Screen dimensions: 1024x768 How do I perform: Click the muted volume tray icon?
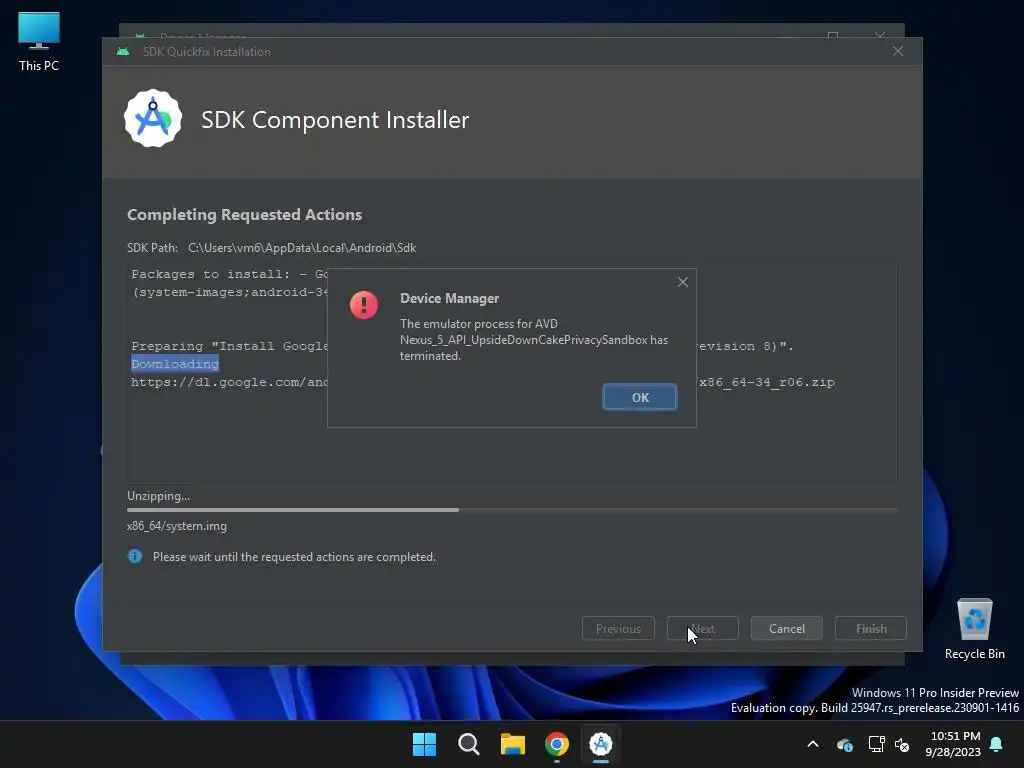pos(902,744)
